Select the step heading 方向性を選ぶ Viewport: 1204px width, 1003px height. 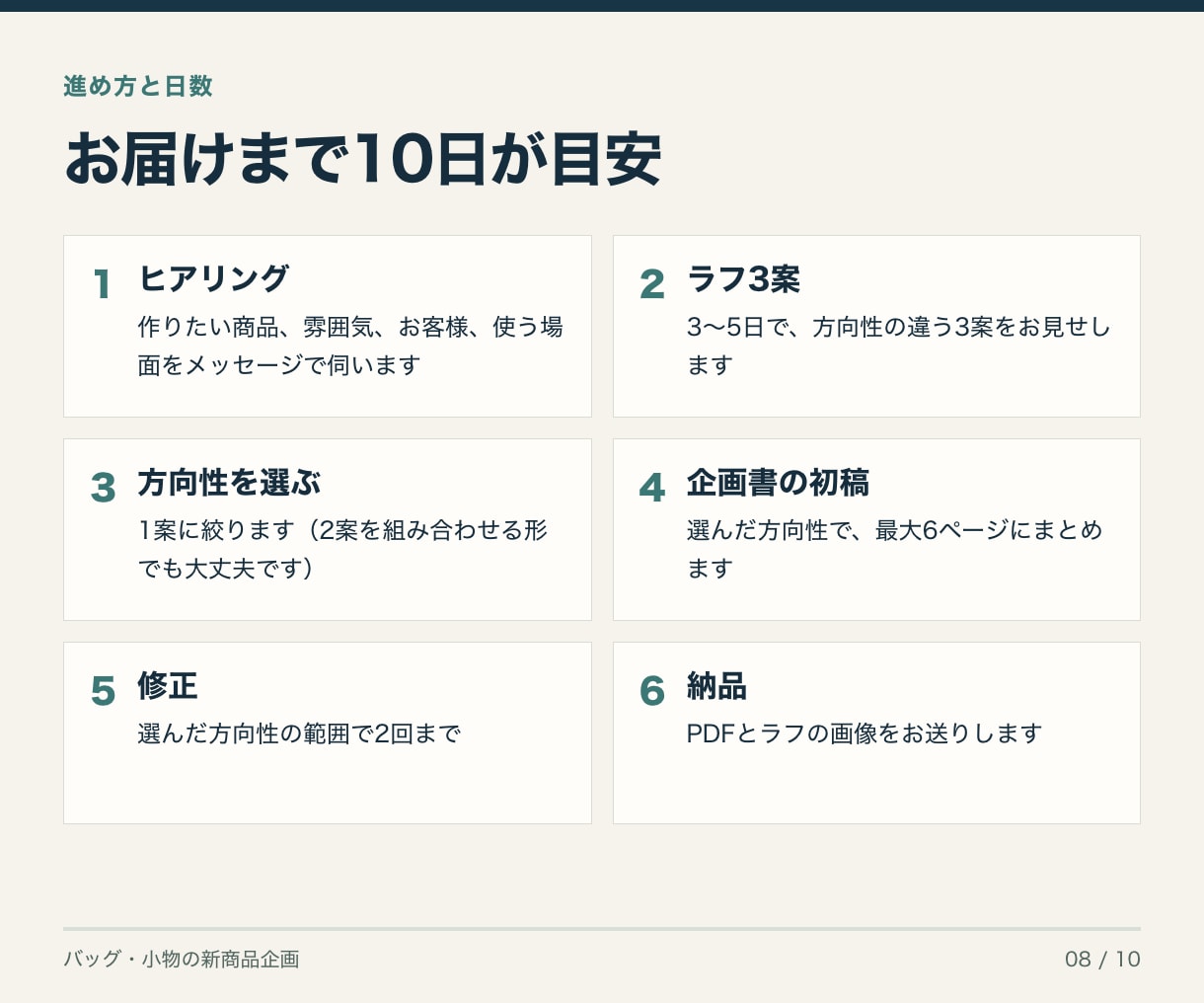coord(229,483)
